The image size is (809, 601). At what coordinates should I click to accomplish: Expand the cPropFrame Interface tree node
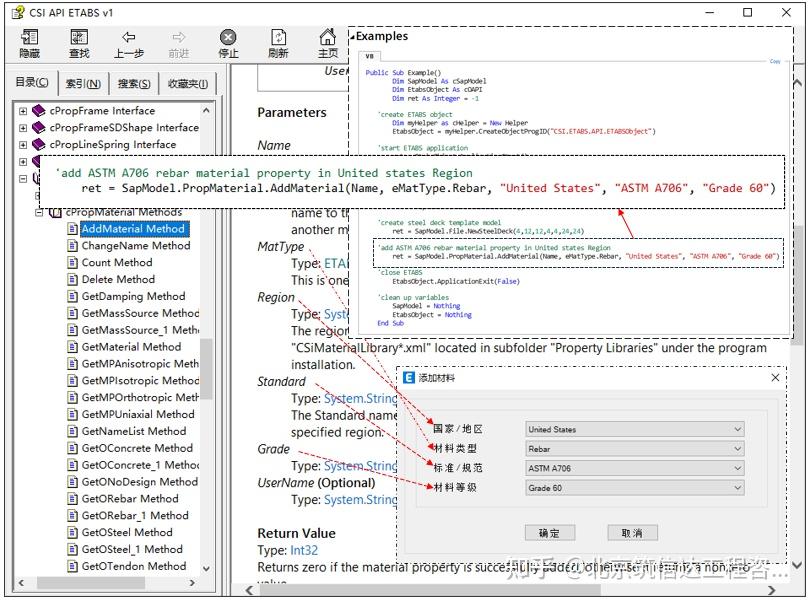tap(22, 110)
